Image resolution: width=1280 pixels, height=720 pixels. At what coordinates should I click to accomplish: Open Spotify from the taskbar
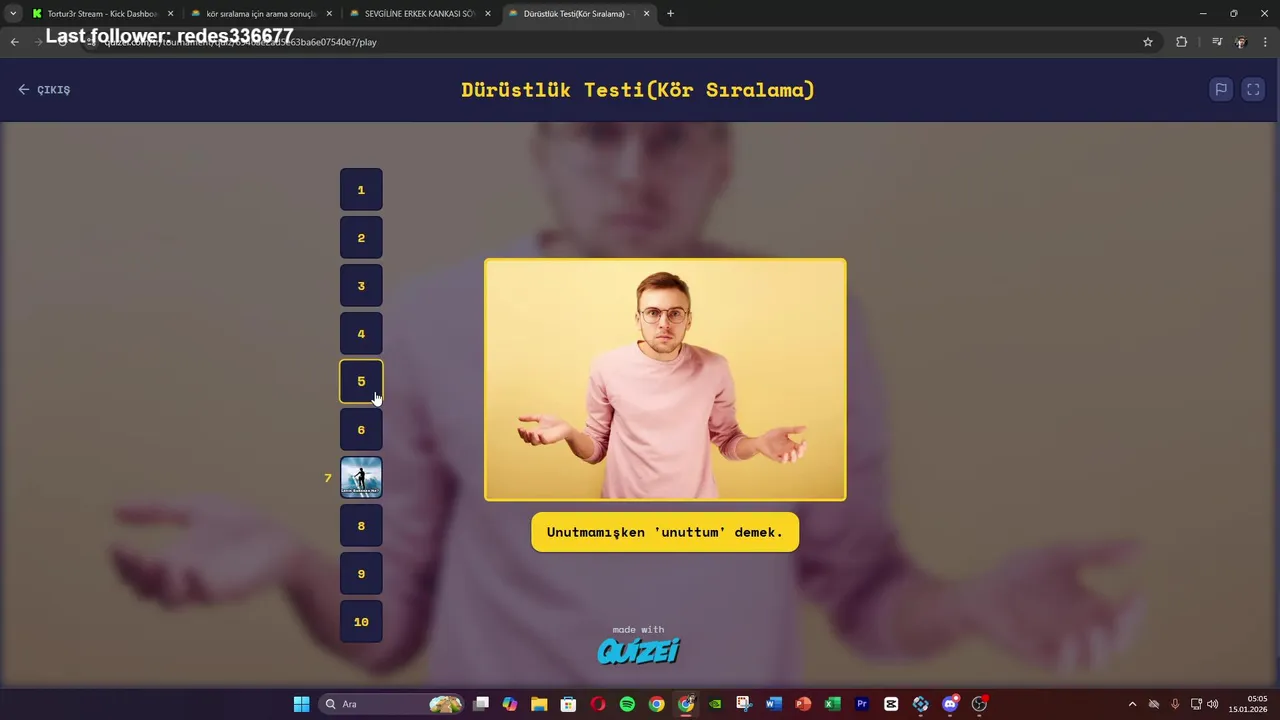click(x=627, y=704)
